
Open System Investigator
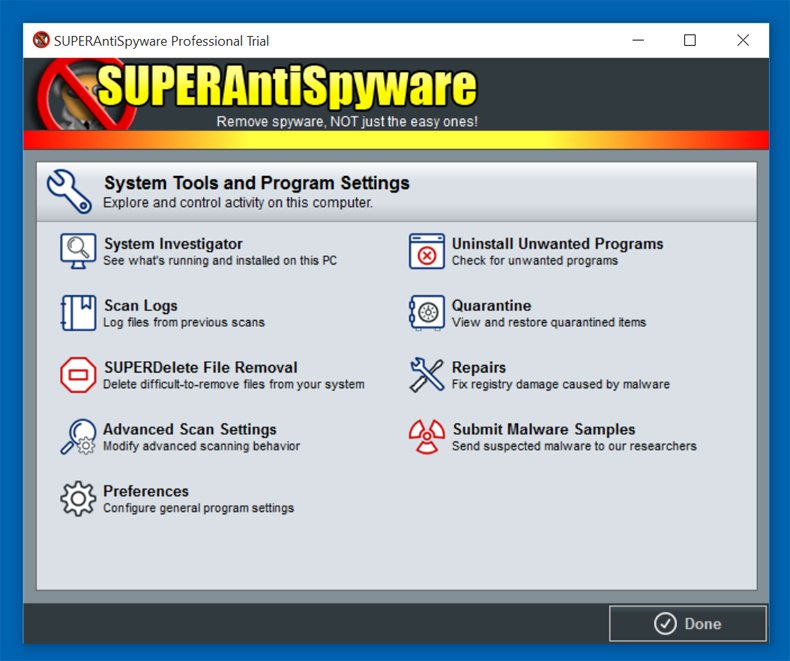click(173, 244)
